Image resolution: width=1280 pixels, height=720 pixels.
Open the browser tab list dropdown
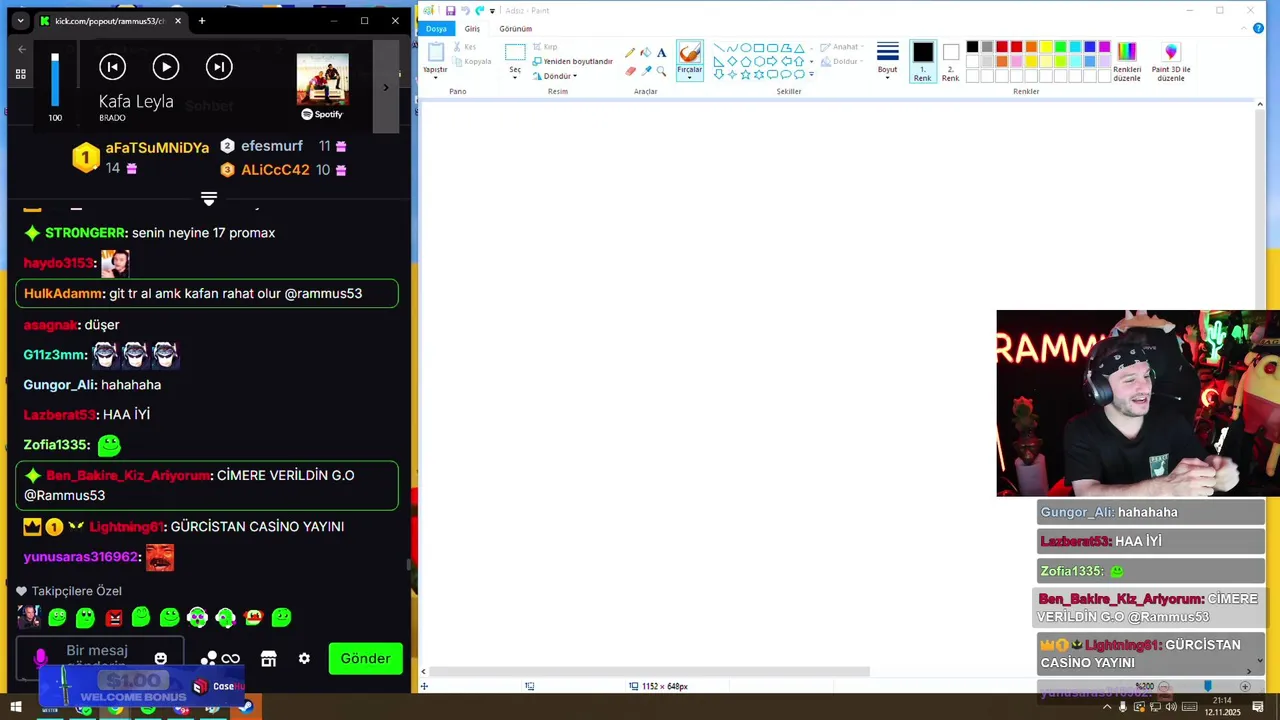pos(20,21)
